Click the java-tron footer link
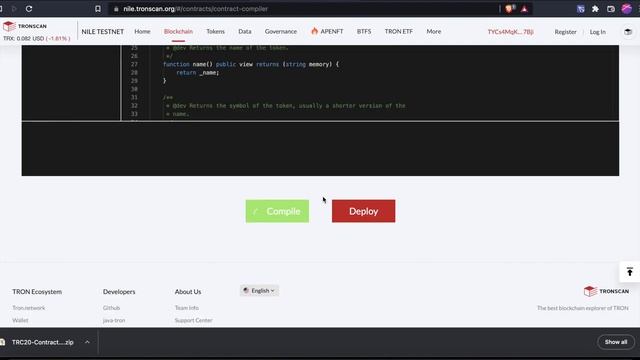Image resolution: width=640 pixels, height=360 pixels. (x=114, y=320)
